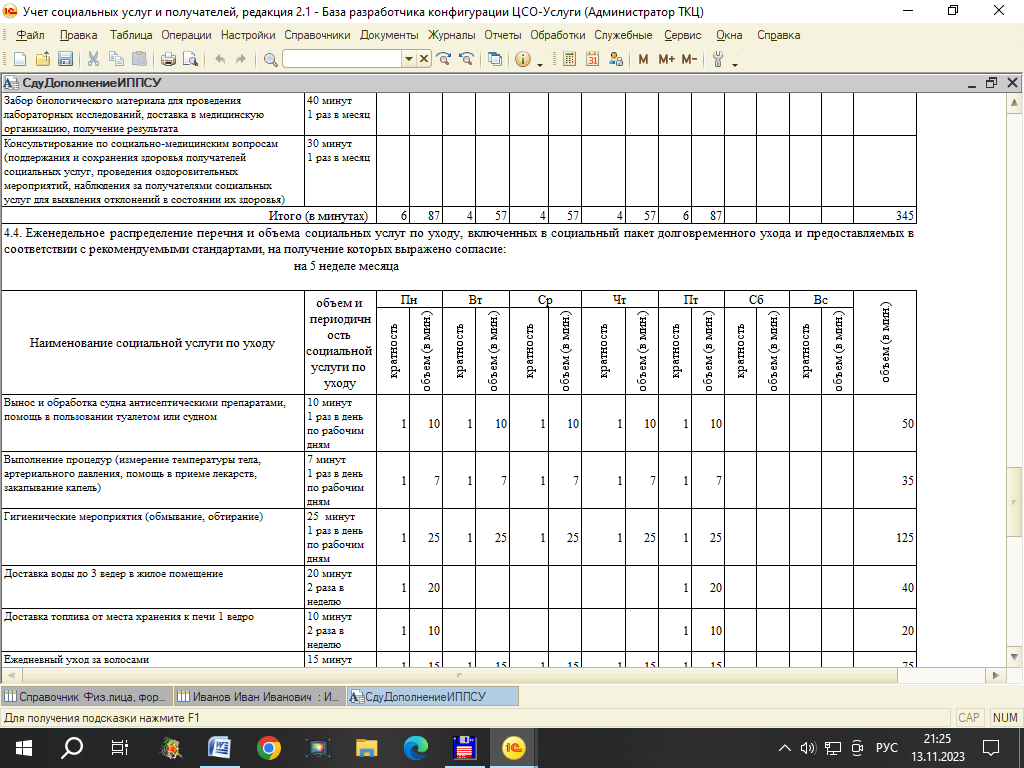
Task: Click the toolbar search input field
Action: point(341,59)
